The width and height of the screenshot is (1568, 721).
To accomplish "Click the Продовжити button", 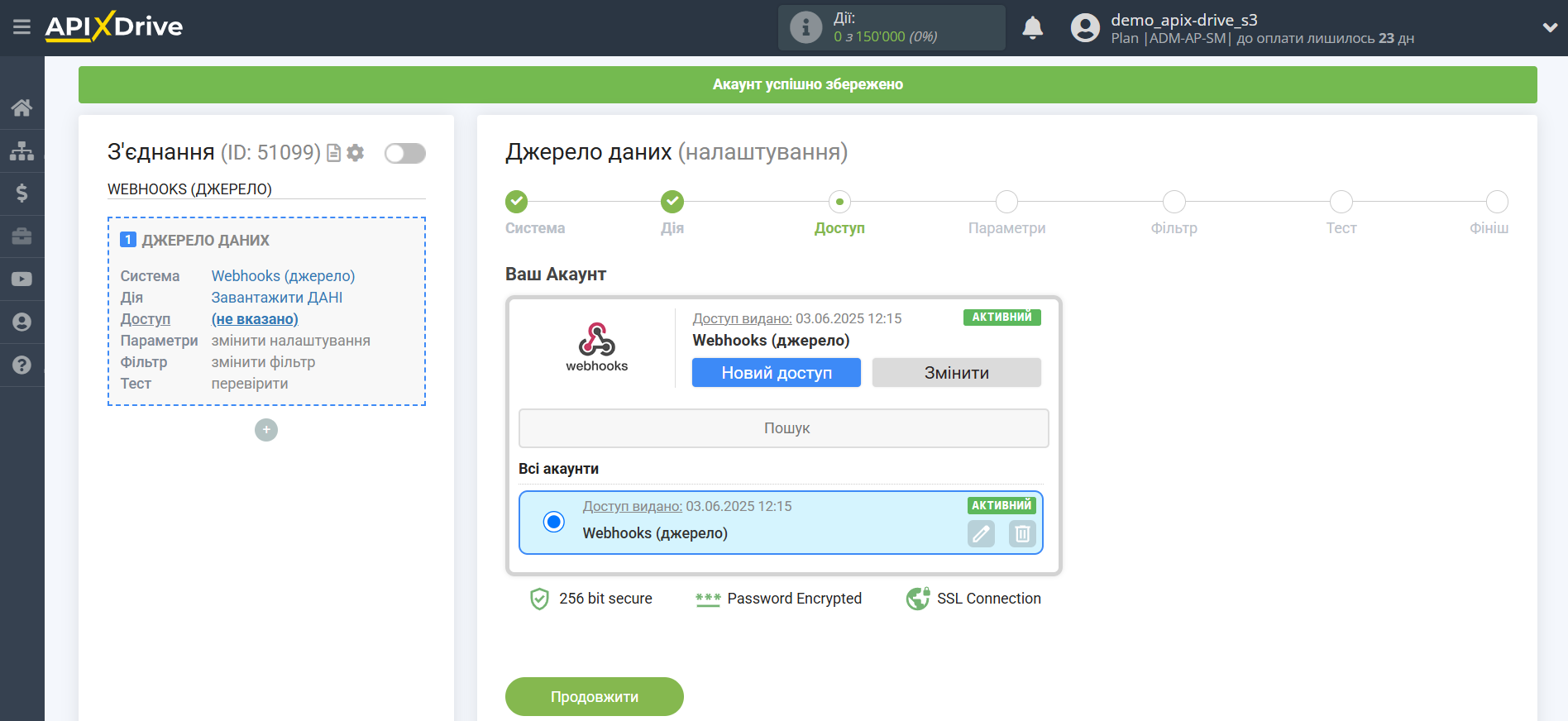I will [x=595, y=697].
